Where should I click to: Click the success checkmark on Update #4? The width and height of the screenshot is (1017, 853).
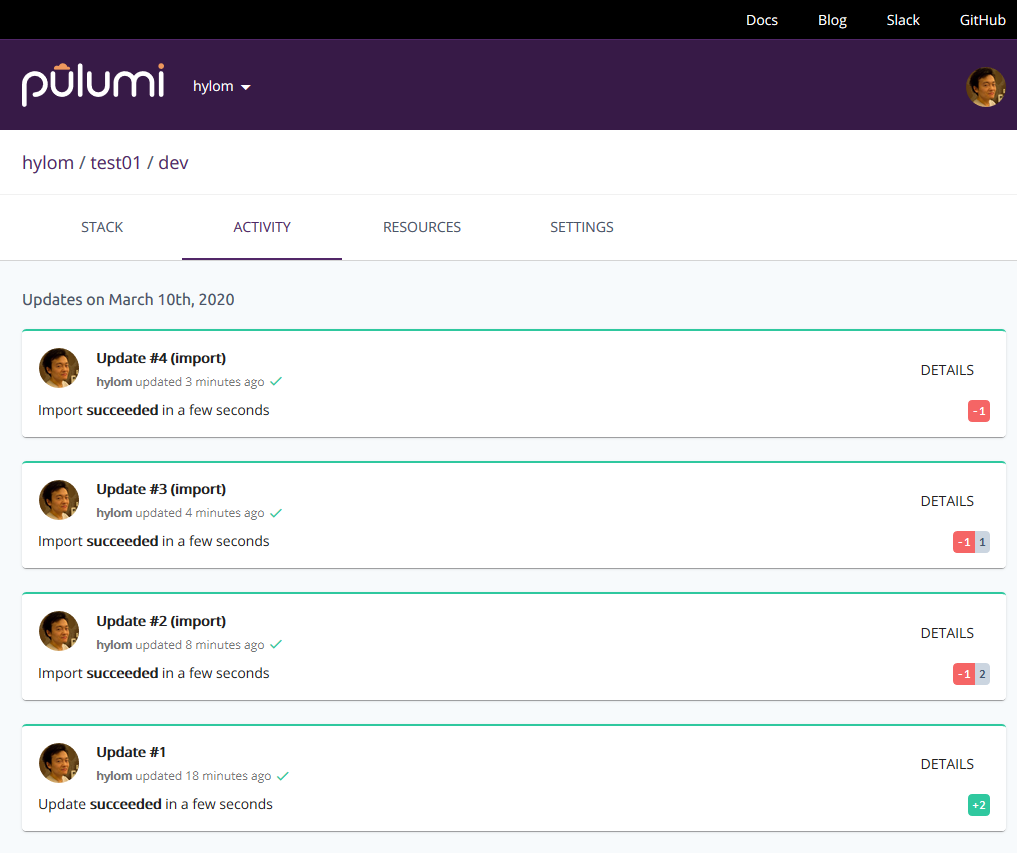pyautogui.click(x=276, y=381)
